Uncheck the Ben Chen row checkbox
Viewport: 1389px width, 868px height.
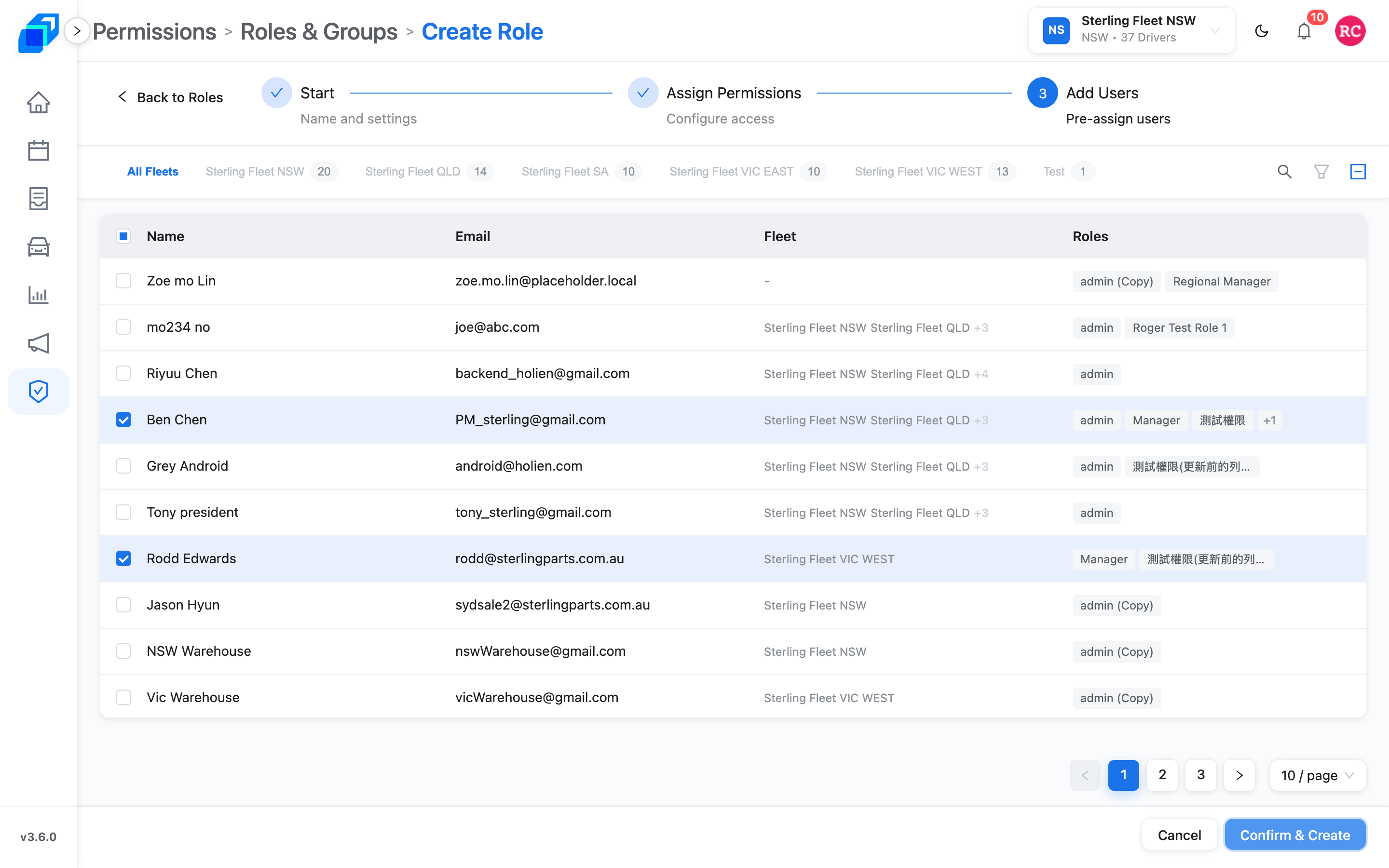coord(123,420)
